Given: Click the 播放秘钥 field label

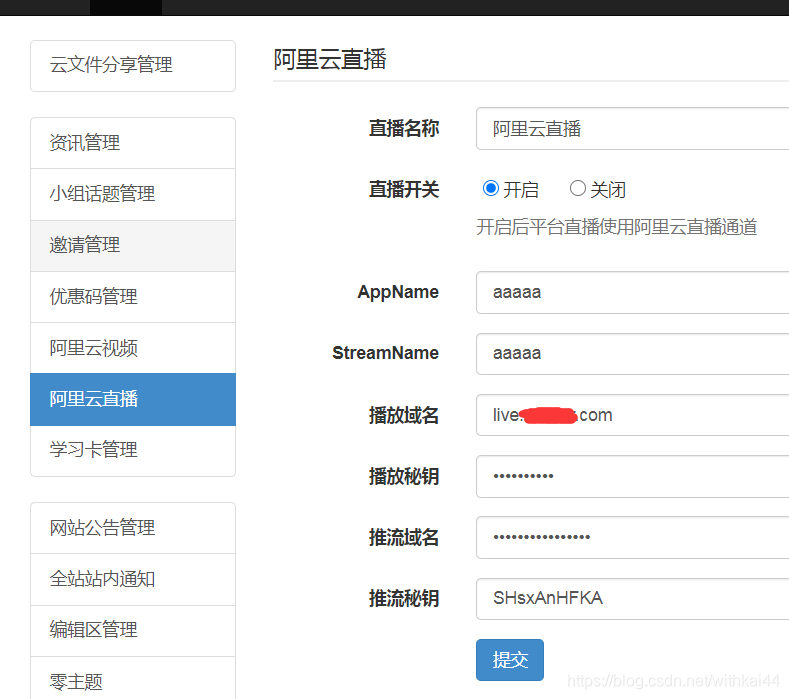Looking at the screenshot, I should [x=404, y=476].
